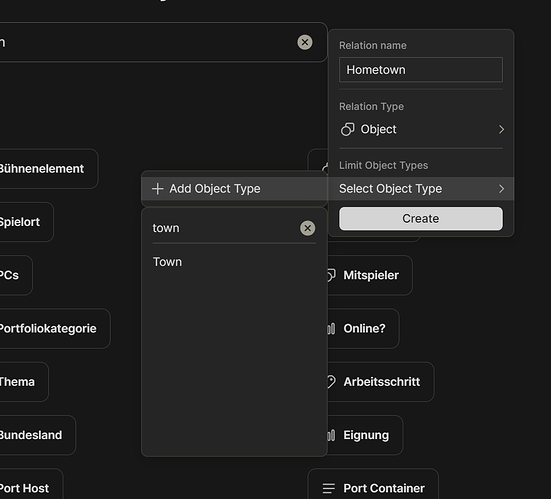Screen dimensions: 551x499
Task: Click the Relation name field containing Hometown
Action: 421,70
